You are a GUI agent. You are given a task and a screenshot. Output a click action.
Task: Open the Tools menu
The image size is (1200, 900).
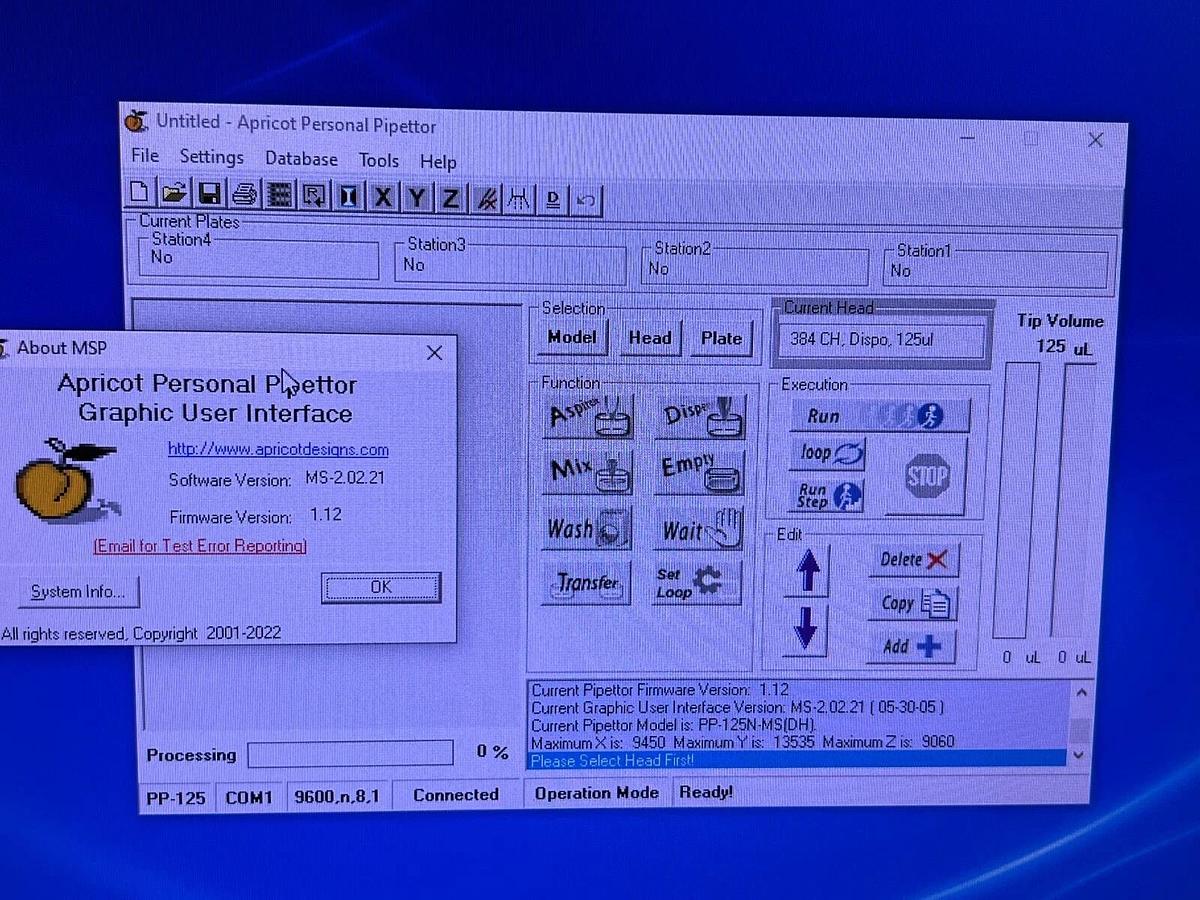[379, 160]
